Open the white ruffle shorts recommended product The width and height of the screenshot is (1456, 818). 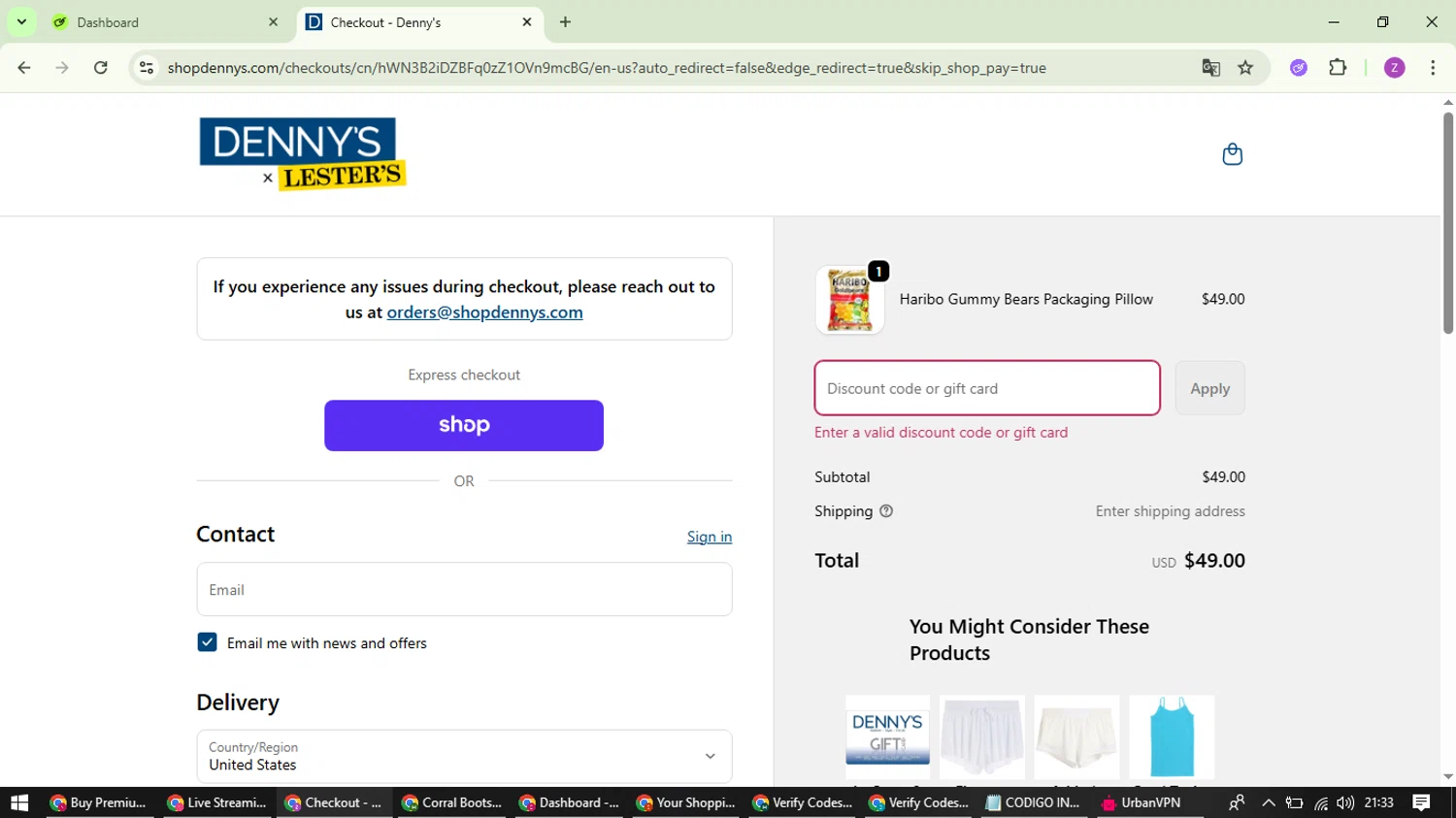tap(981, 736)
